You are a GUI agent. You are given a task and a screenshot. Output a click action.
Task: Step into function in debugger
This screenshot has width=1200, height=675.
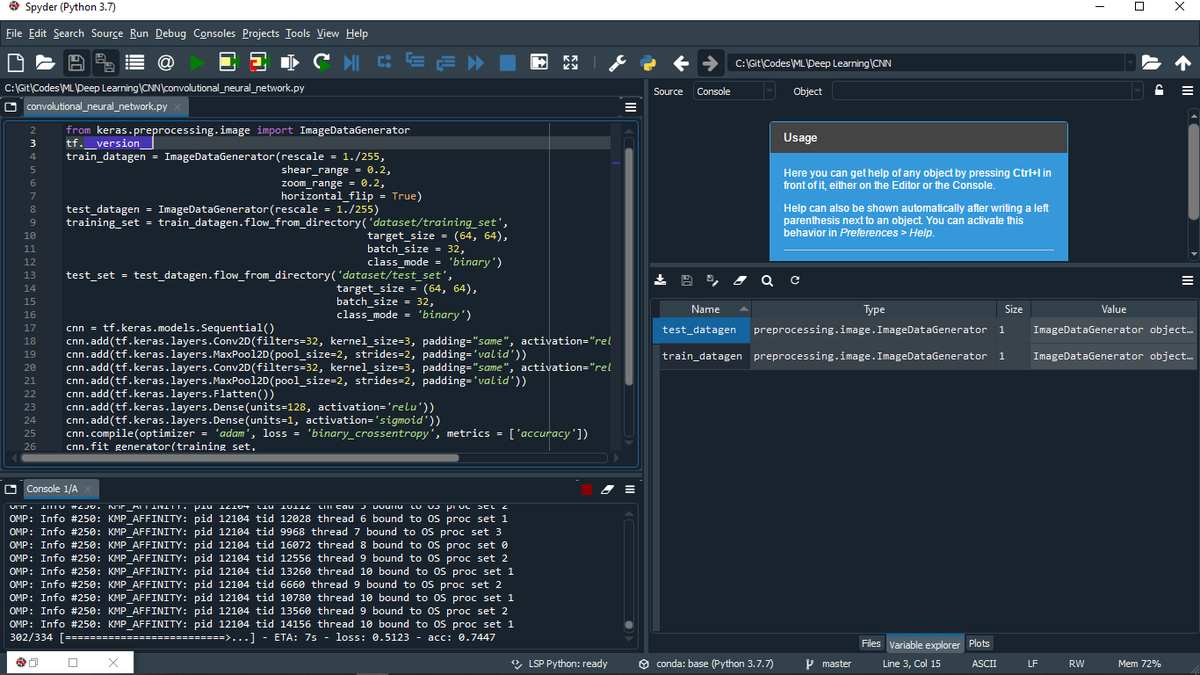point(414,62)
